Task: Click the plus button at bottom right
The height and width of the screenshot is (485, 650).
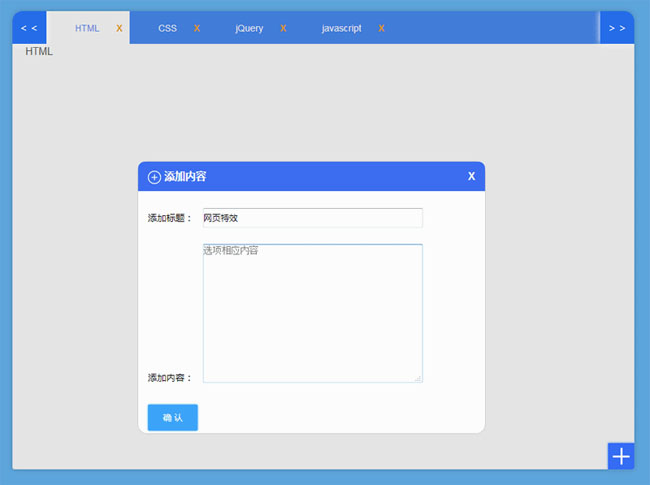Action: (621, 456)
